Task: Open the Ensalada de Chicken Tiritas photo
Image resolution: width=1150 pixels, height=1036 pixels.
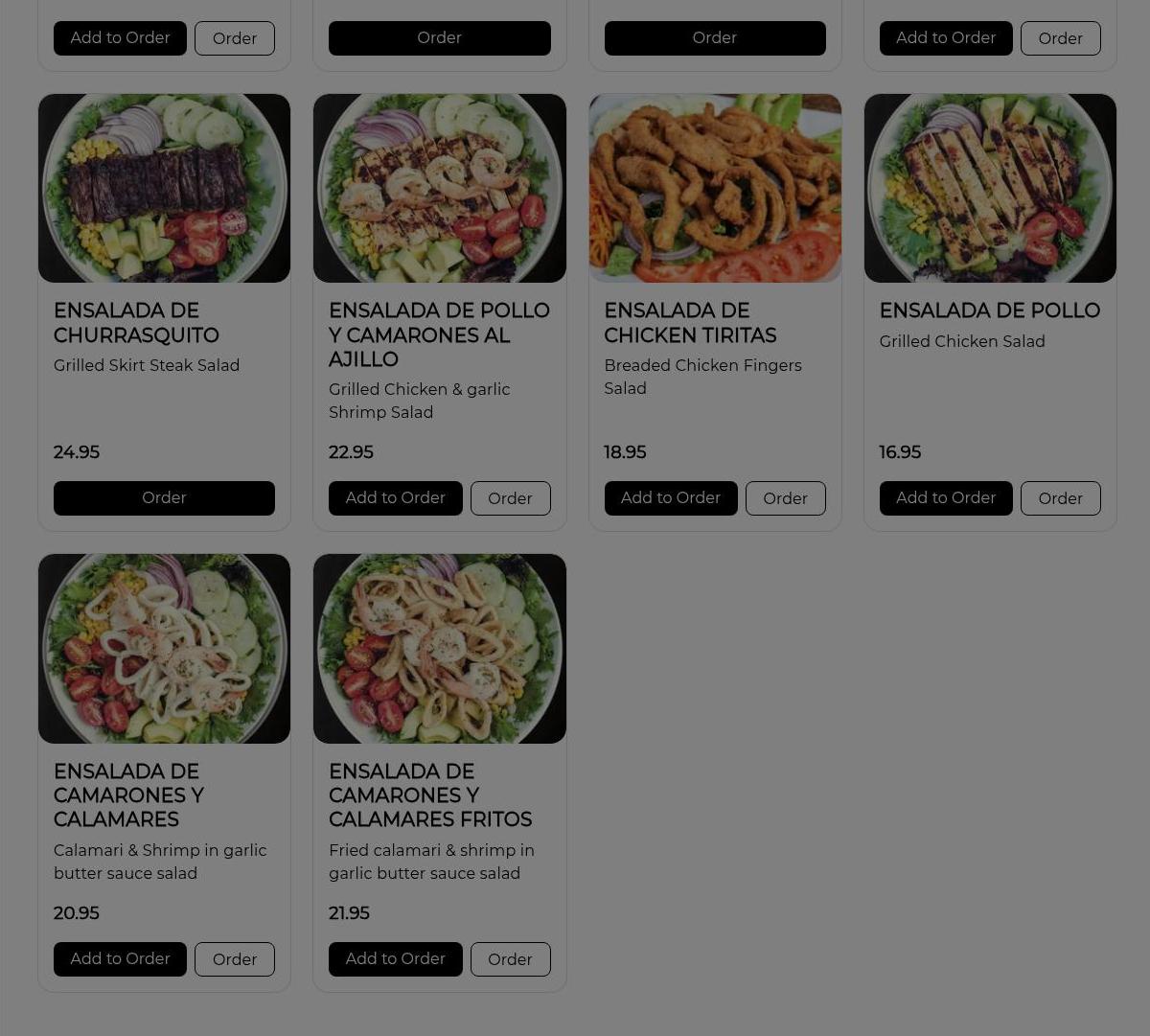Action: coord(715,188)
